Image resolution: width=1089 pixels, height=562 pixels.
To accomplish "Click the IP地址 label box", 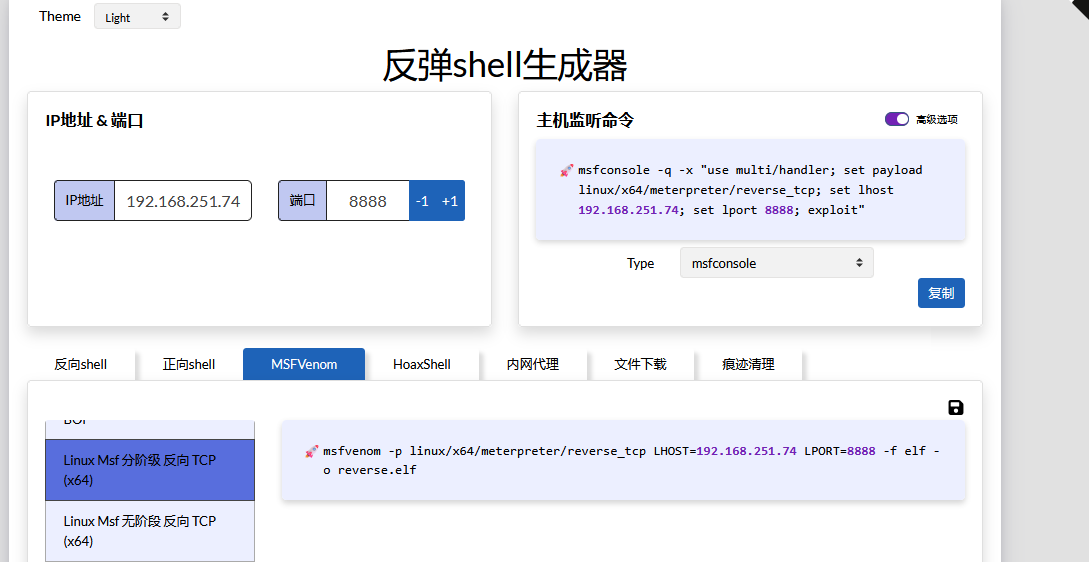I will [85, 201].
